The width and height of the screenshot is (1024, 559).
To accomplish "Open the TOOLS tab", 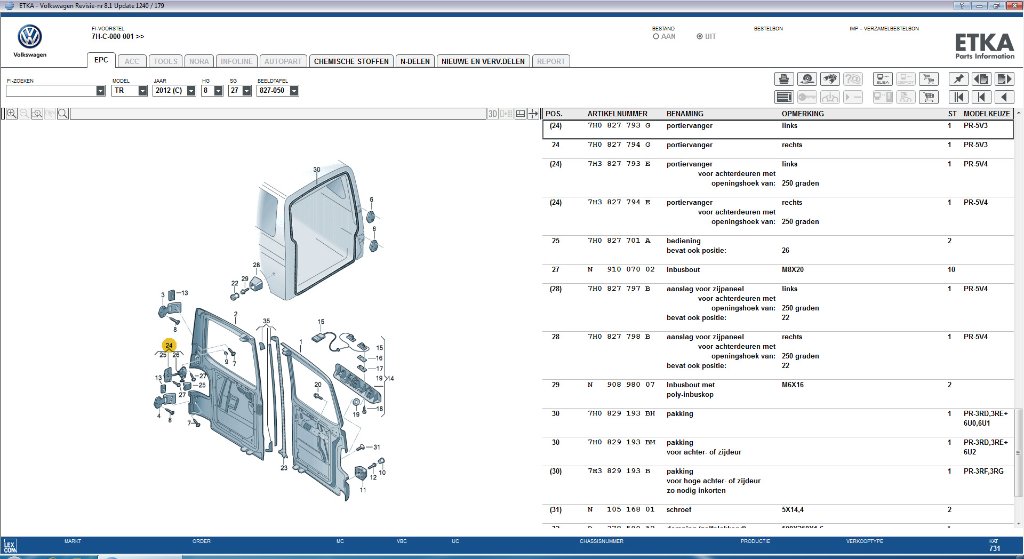I will pyautogui.click(x=165, y=61).
